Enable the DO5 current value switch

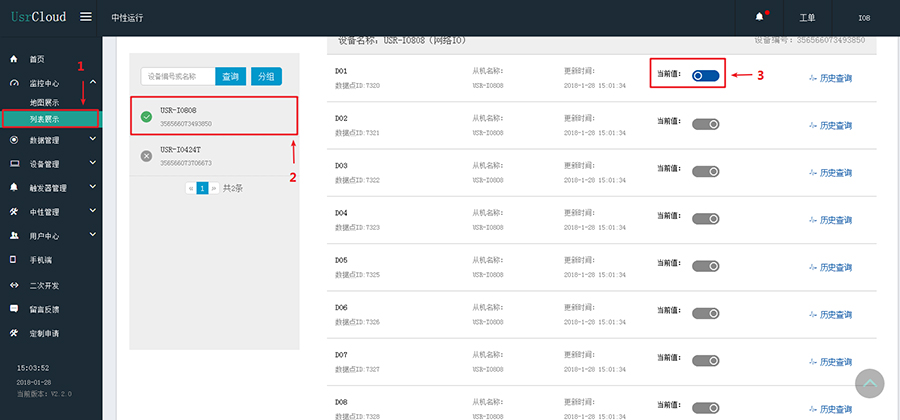[705, 265]
